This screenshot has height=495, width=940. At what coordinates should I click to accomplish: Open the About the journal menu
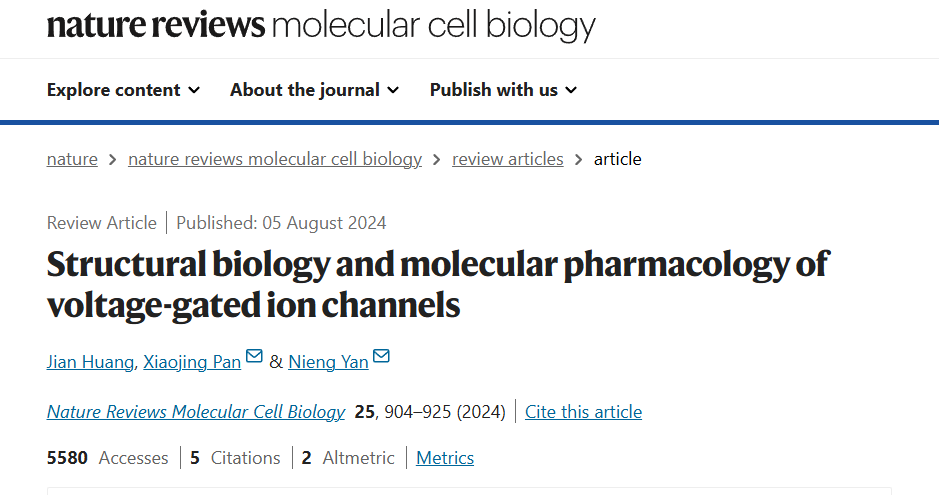click(315, 90)
